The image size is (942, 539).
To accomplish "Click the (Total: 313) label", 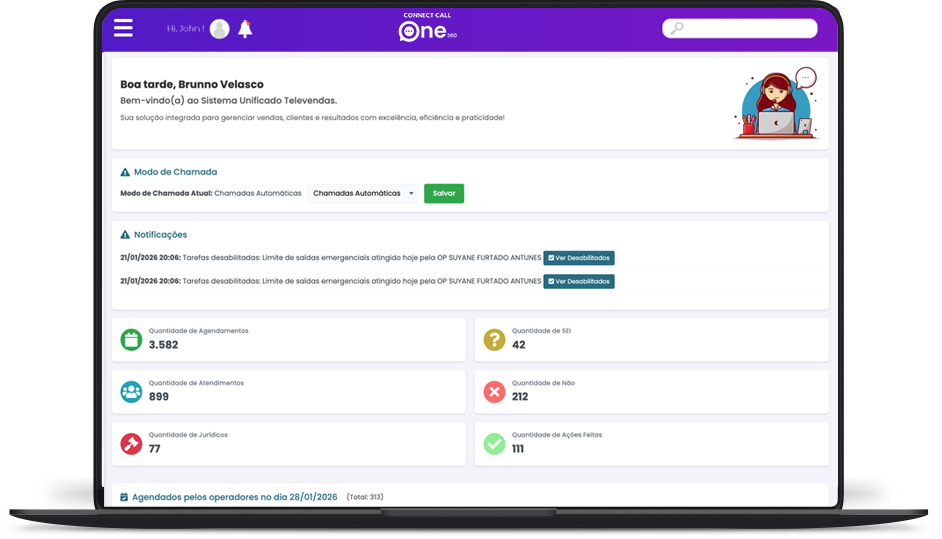I will (365, 497).
